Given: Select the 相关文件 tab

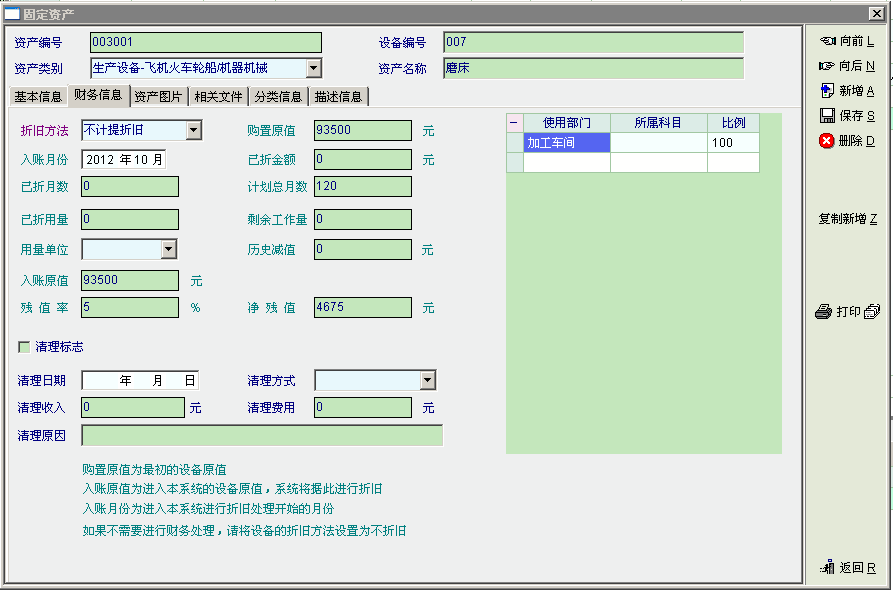Looking at the screenshot, I should [x=218, y=97].
